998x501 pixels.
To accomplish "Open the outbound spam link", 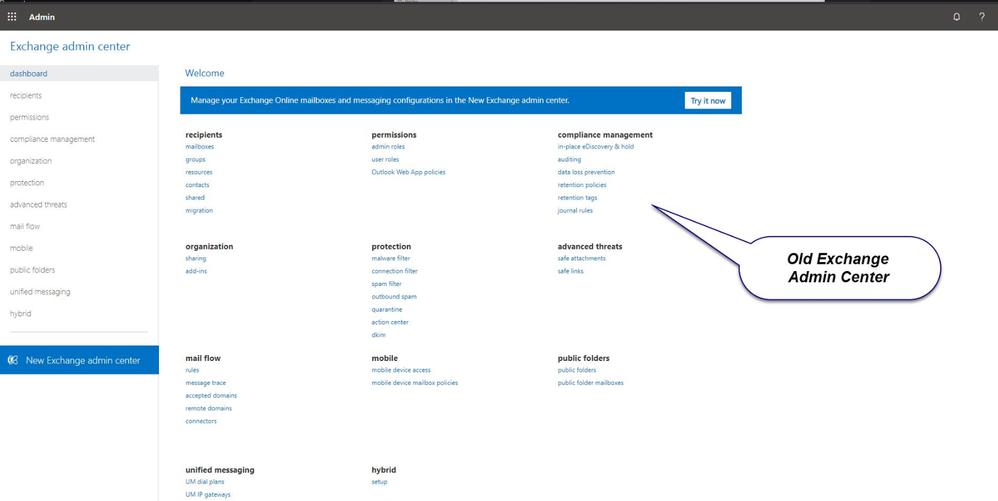I will (x=395, y=297).
